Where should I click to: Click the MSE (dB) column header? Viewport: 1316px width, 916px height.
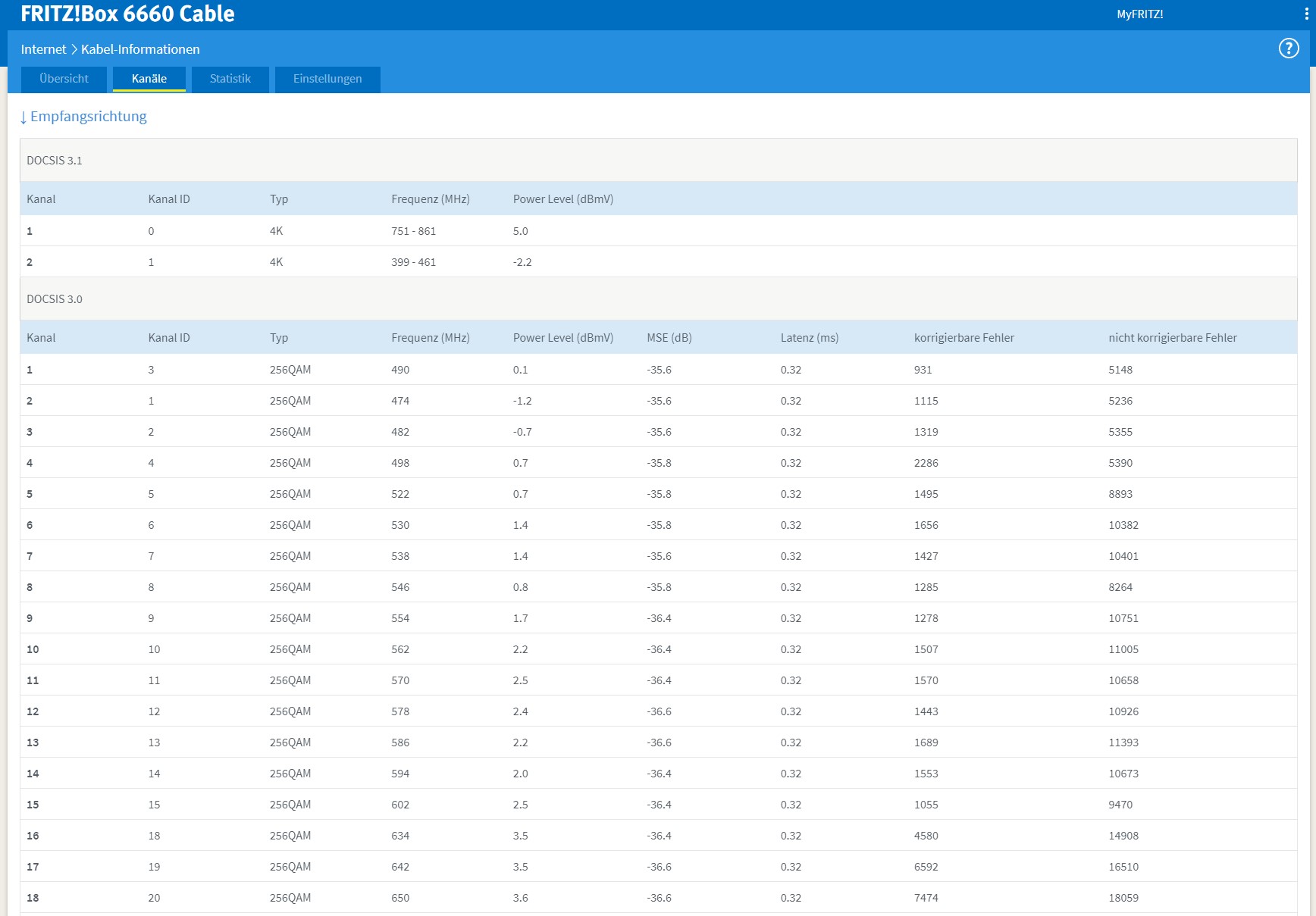pos(669,338)
